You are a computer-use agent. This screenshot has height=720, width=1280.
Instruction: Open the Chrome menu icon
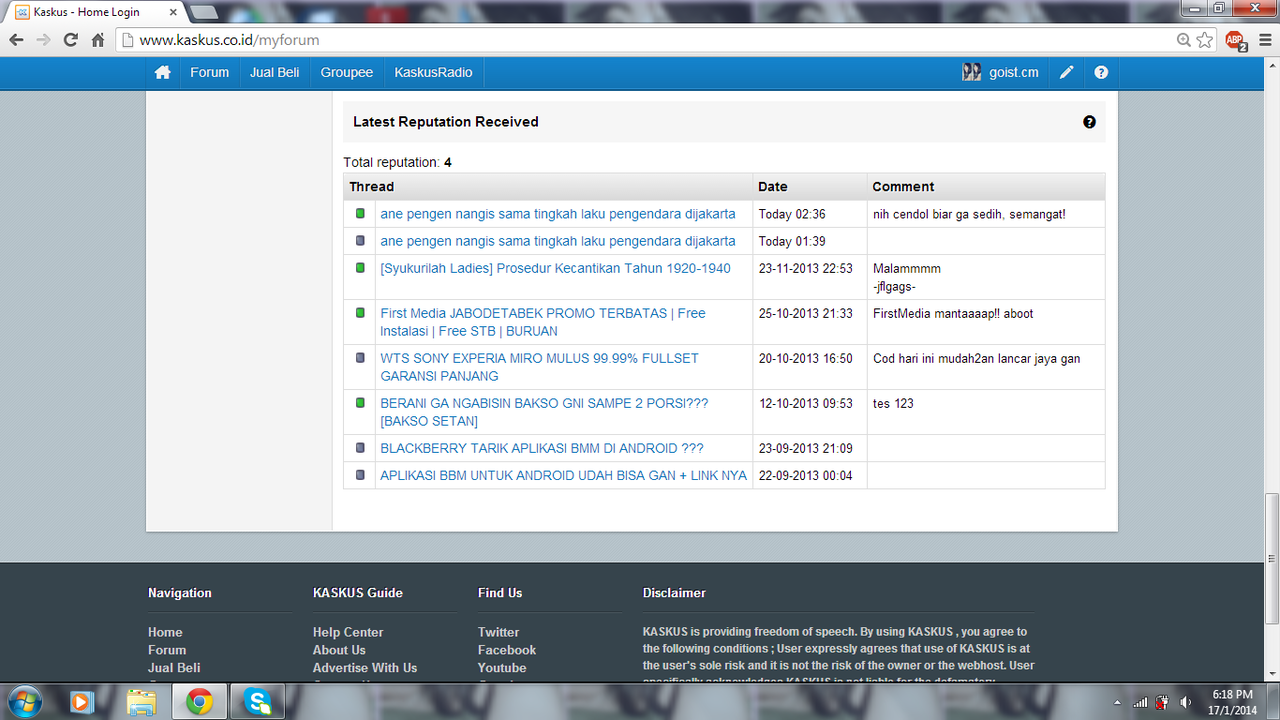point(1264,40)
